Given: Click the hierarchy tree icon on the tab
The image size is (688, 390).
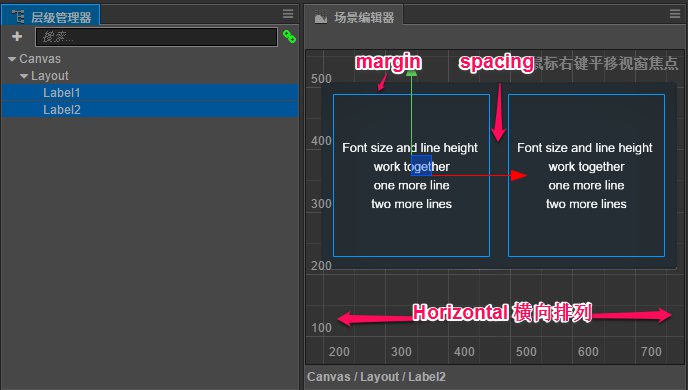Looking at the screenshot, I should pos(18,17).
